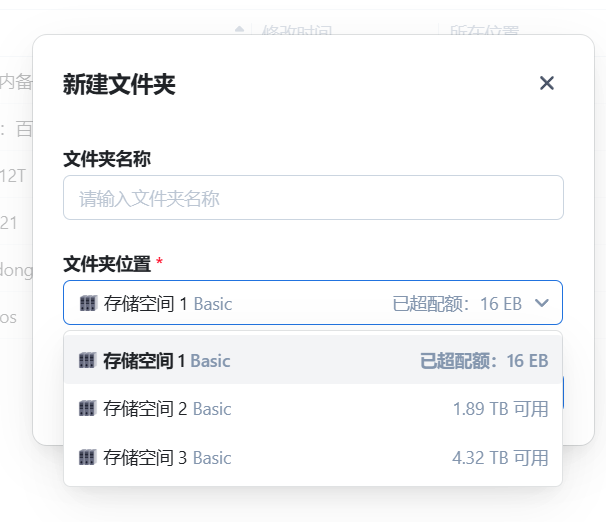Expand the 文件夹位置 dropdown chevron
The width and height of the screenshot is (606, 522).
click(x=541, y=303)
